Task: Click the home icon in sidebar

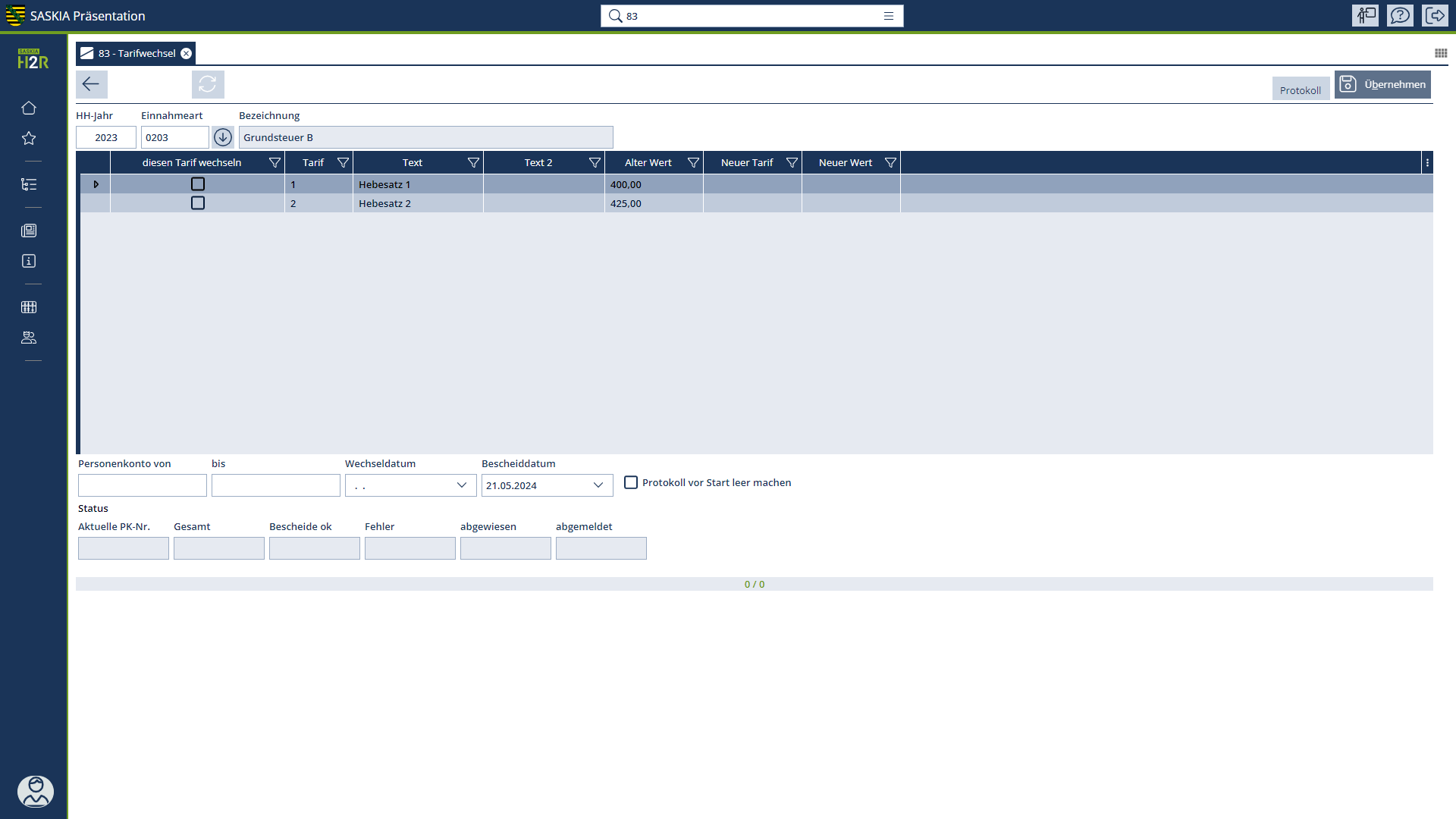Action: [29, 108]
